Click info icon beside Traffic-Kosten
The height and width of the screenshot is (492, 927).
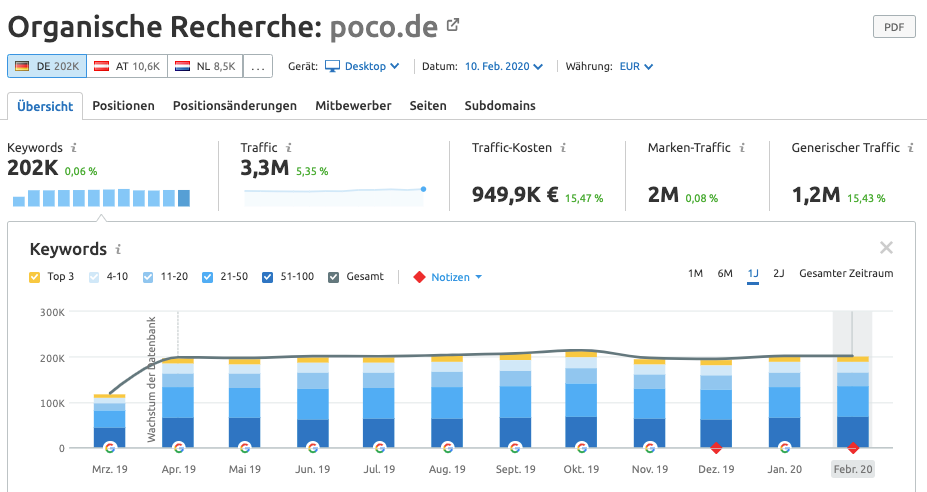tap(563, 148)
